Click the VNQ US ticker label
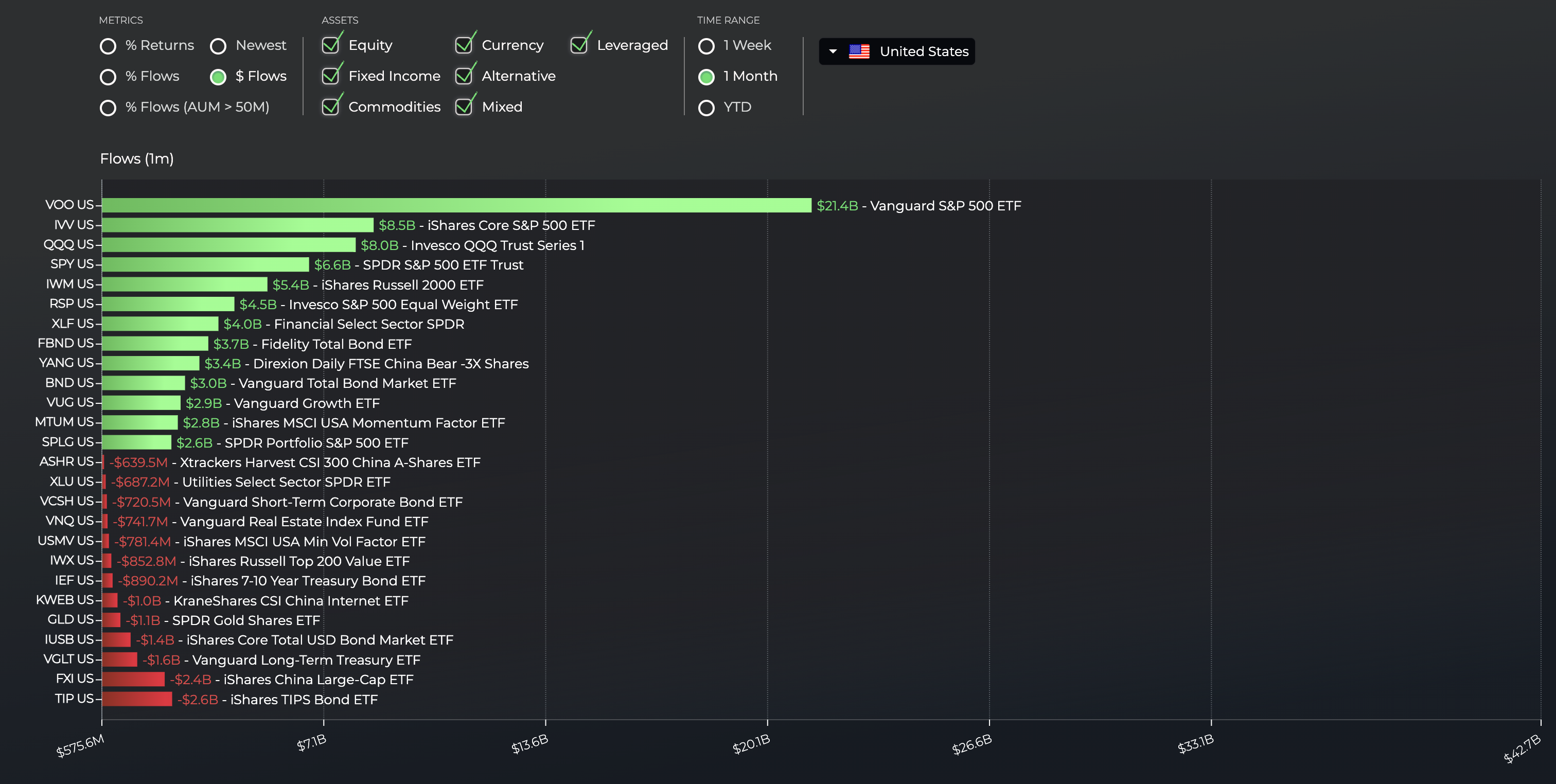 [69, 521]
